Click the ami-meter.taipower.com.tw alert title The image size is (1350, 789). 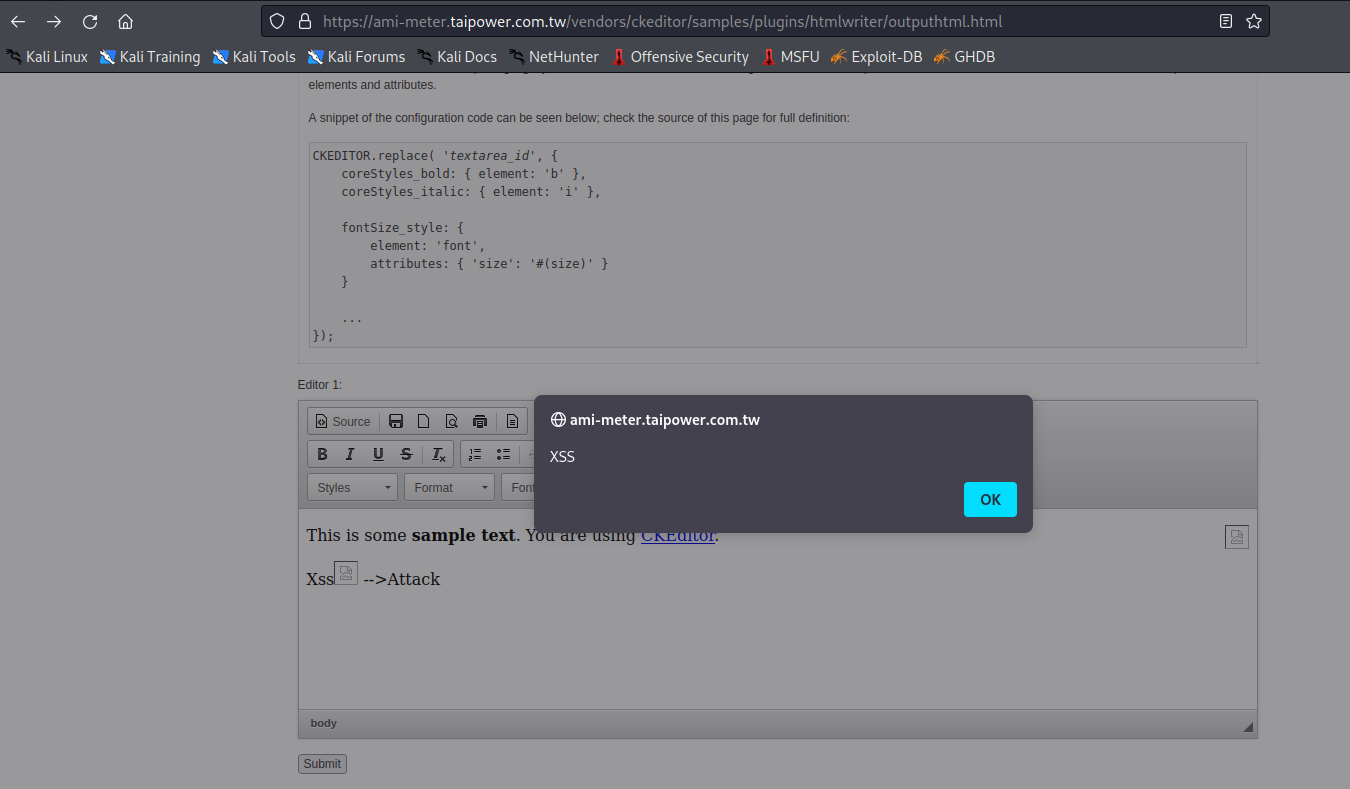point(665,420)
